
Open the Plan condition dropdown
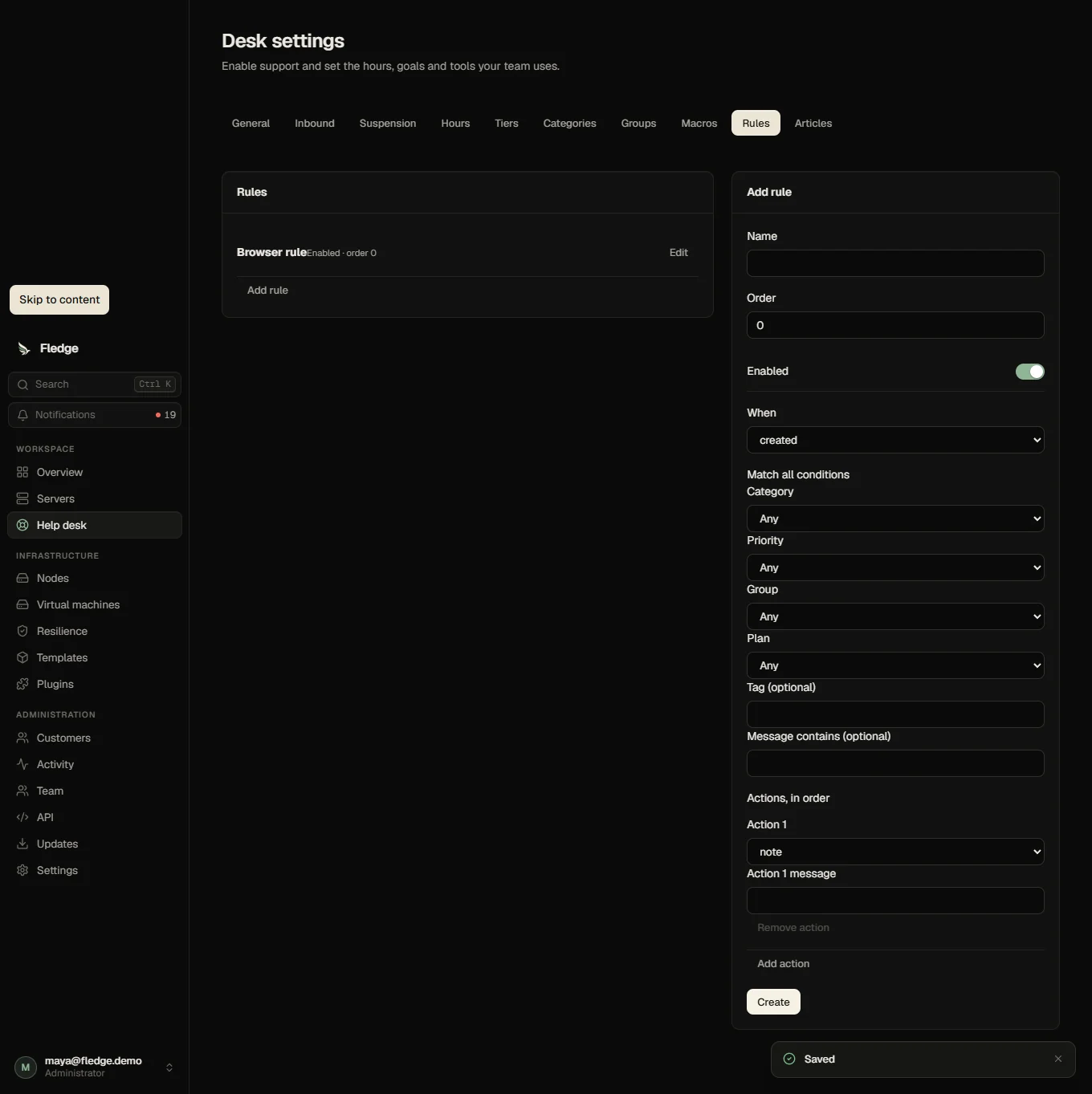click(x=895, y=665)
